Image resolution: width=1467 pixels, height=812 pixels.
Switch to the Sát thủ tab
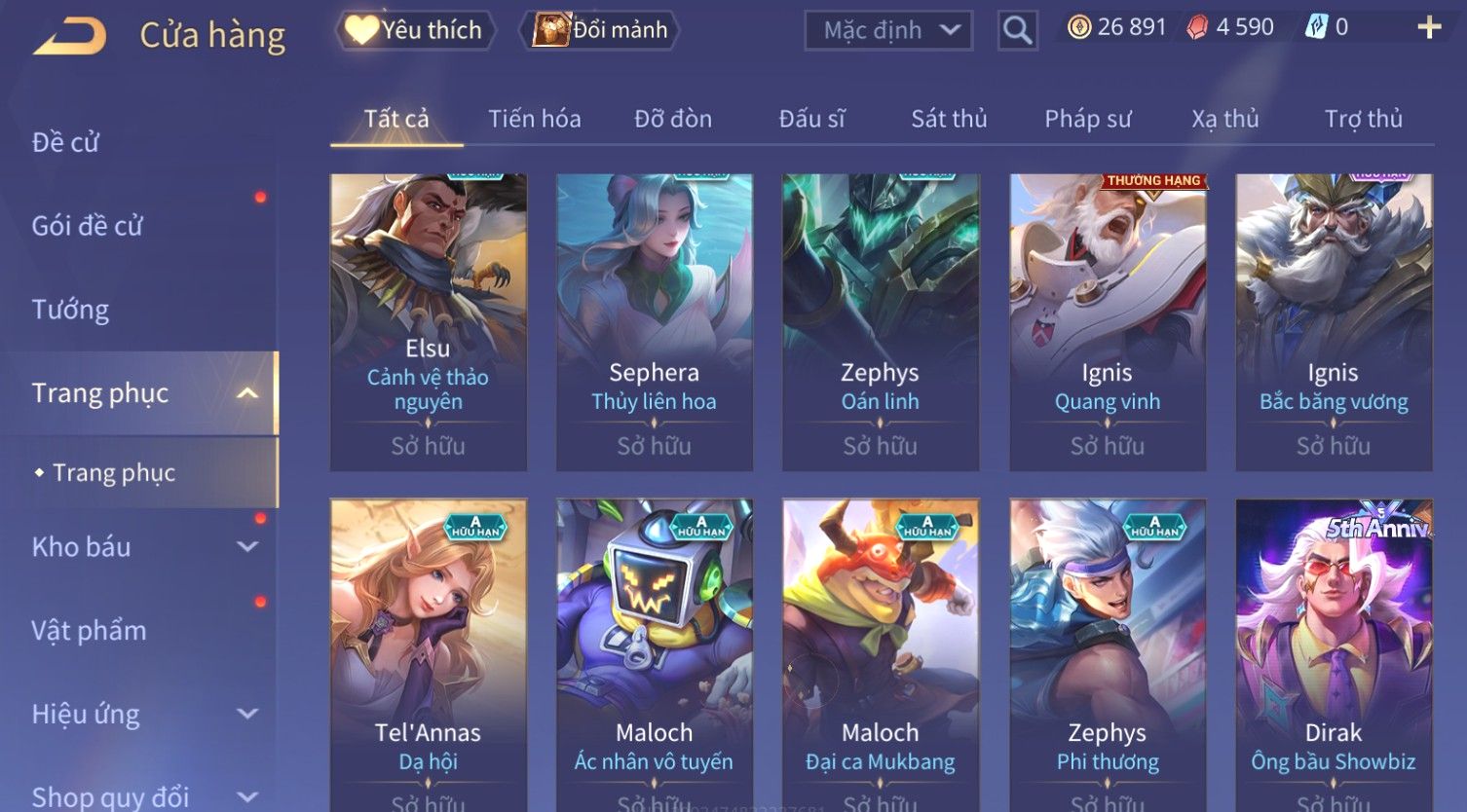tap(949, 119)
